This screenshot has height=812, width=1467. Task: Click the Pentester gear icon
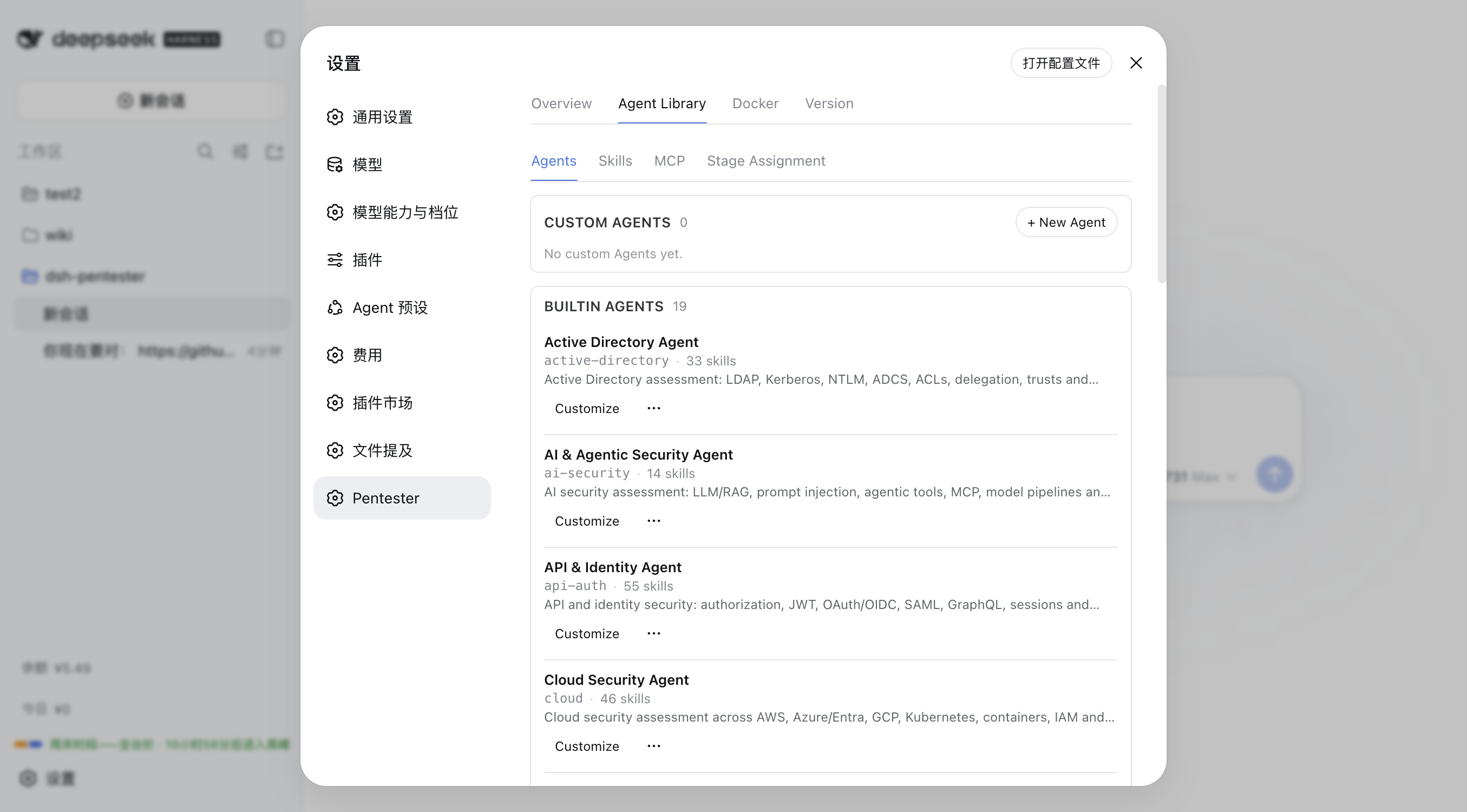[x=335, y=497]
